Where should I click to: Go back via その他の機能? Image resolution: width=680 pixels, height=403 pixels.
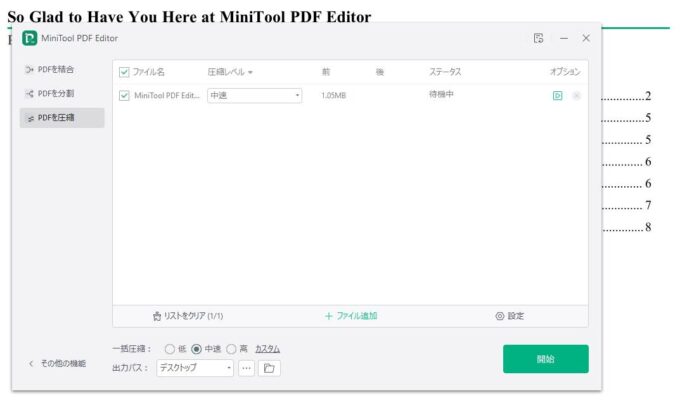tap(58, 364)
